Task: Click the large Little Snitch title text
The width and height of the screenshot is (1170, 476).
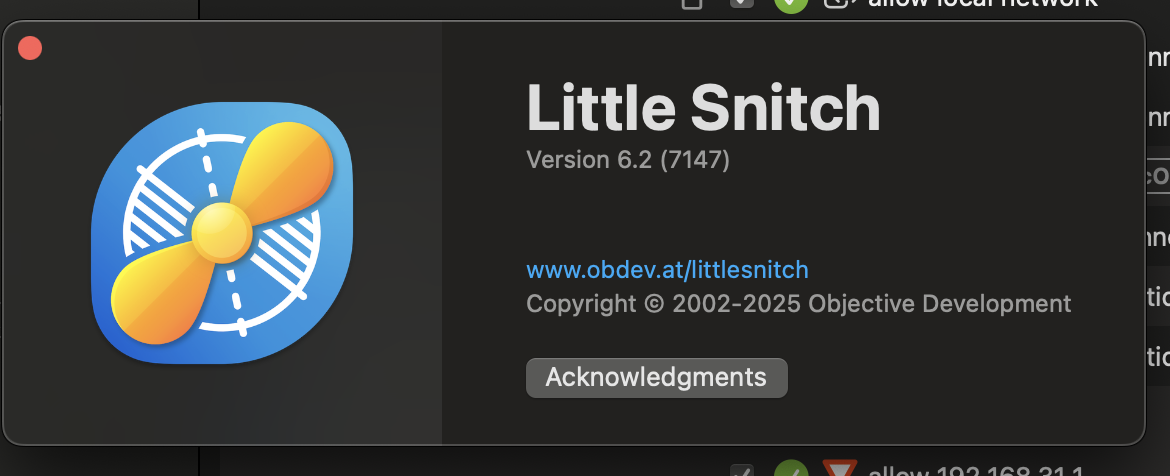Action: 704,109
